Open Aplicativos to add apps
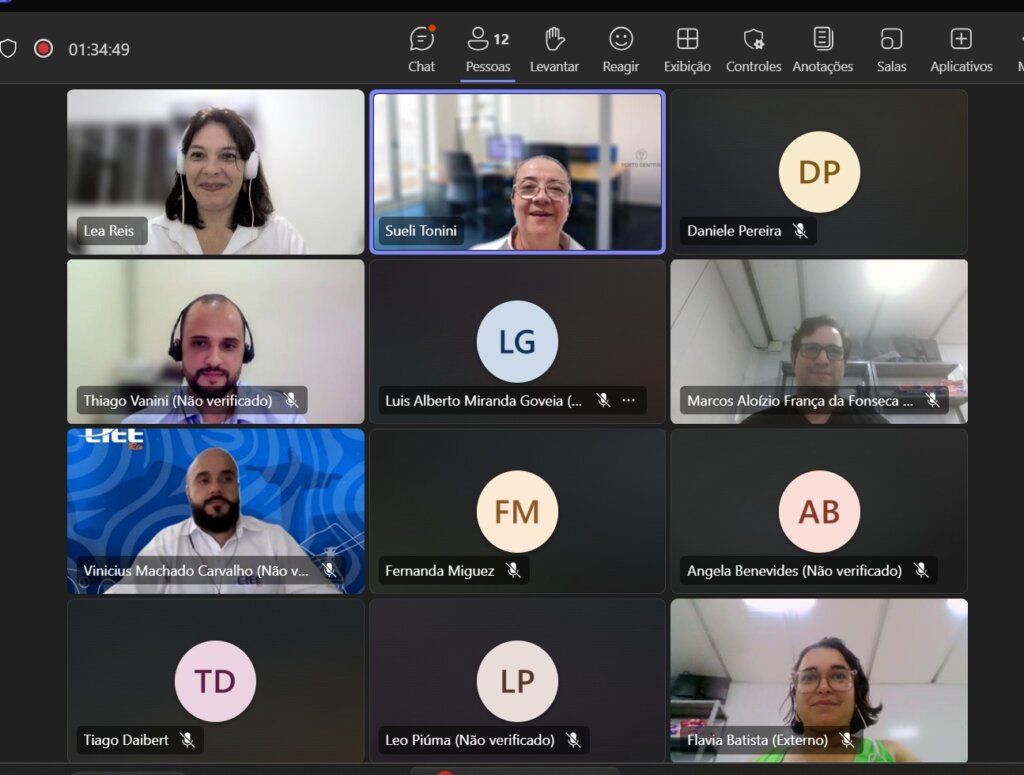The image size is (1024, 775). 960,49
